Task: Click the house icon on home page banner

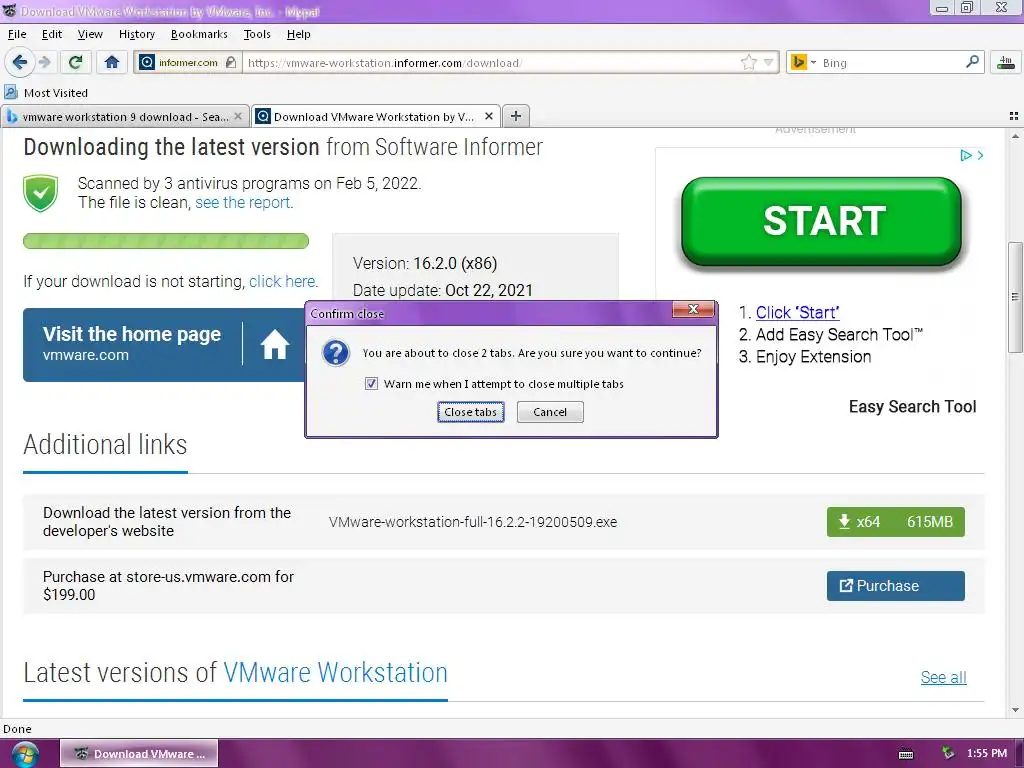Action: [274, 344]
